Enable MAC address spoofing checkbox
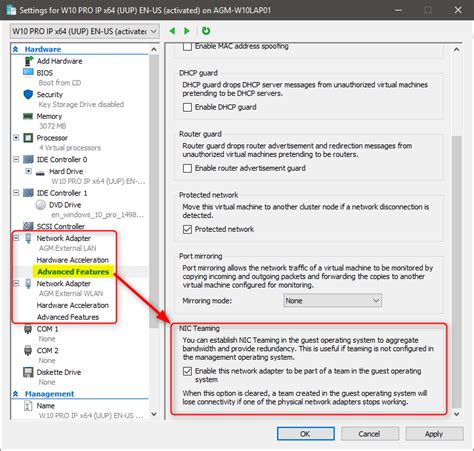 tap(187, 47)
